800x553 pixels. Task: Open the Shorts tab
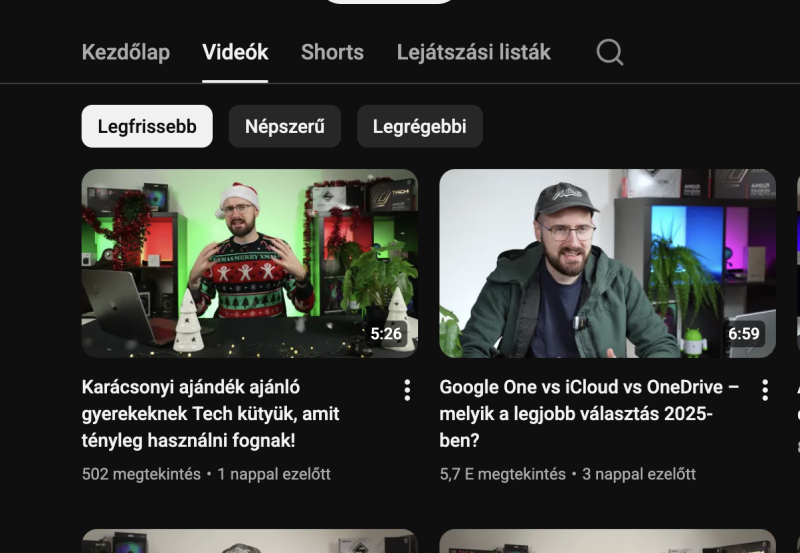332,52
